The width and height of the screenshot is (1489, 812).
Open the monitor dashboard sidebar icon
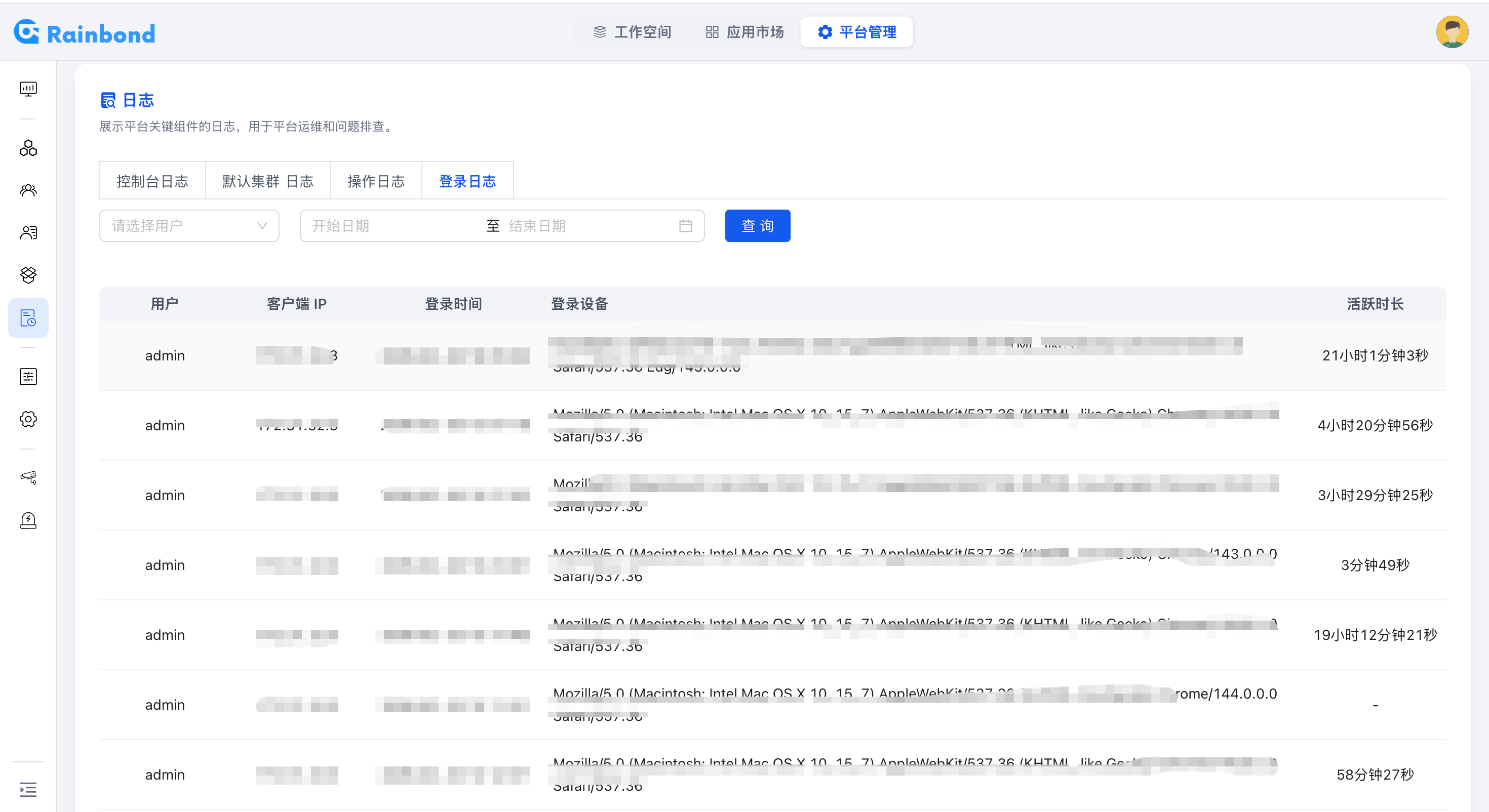28,89
